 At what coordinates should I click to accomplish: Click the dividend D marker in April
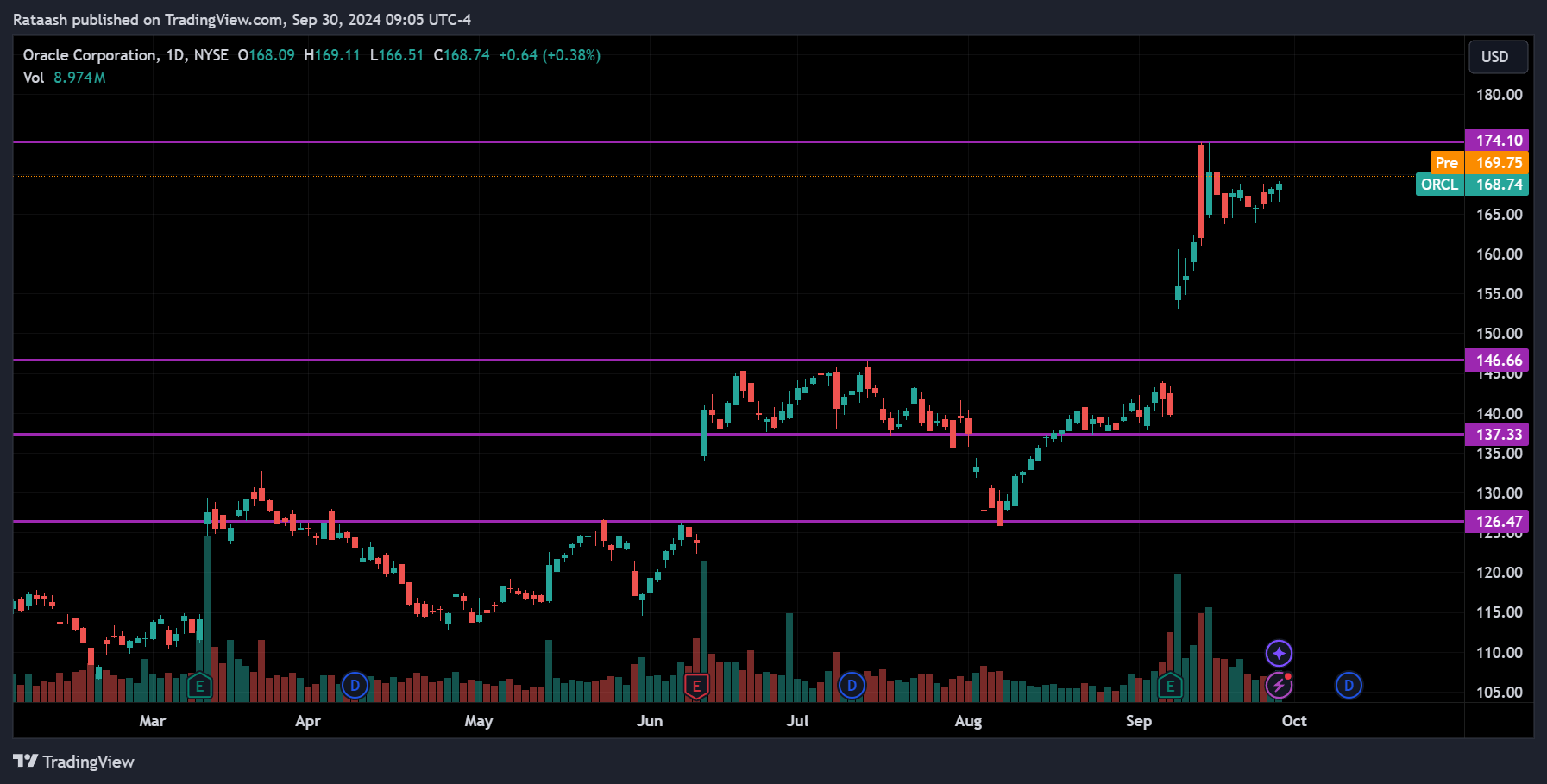(x=355, y=686)
